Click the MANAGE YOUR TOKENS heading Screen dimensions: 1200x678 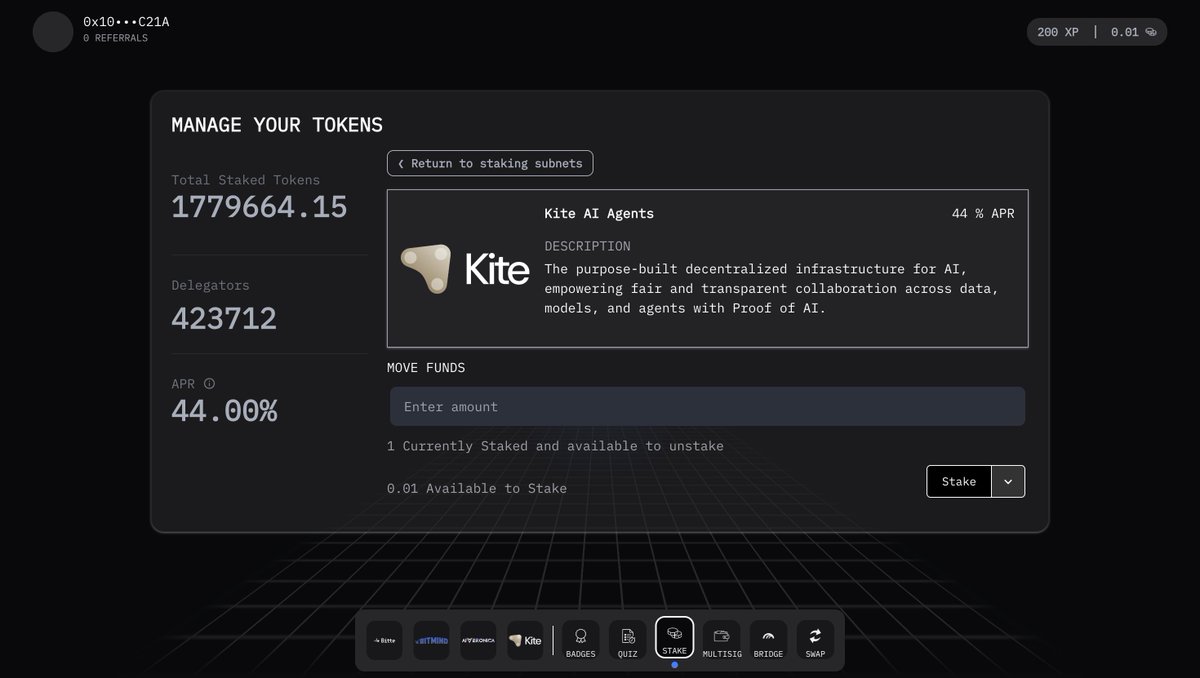click(x=277, y=125)
